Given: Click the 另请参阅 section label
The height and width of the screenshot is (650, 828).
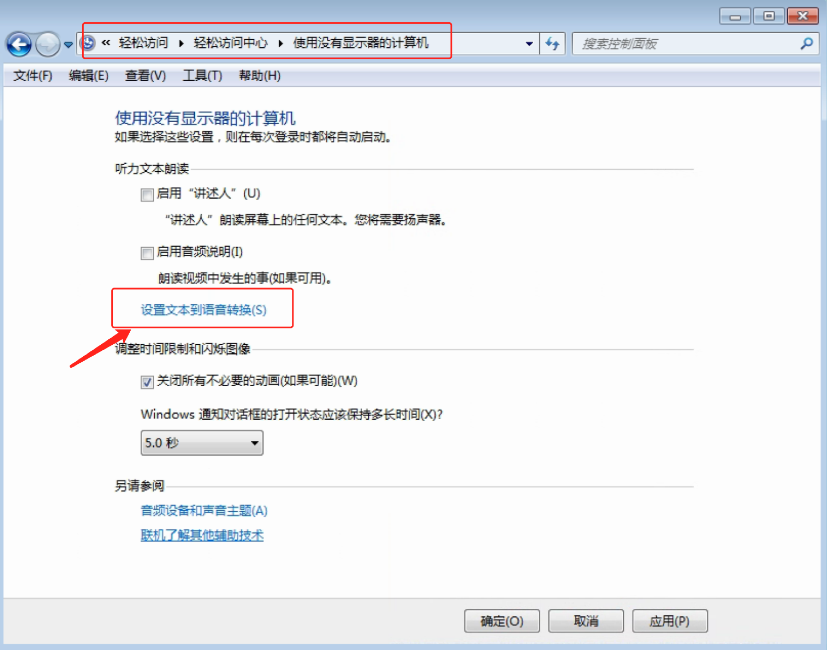Looking at the screenshot, I should [139, 486].
